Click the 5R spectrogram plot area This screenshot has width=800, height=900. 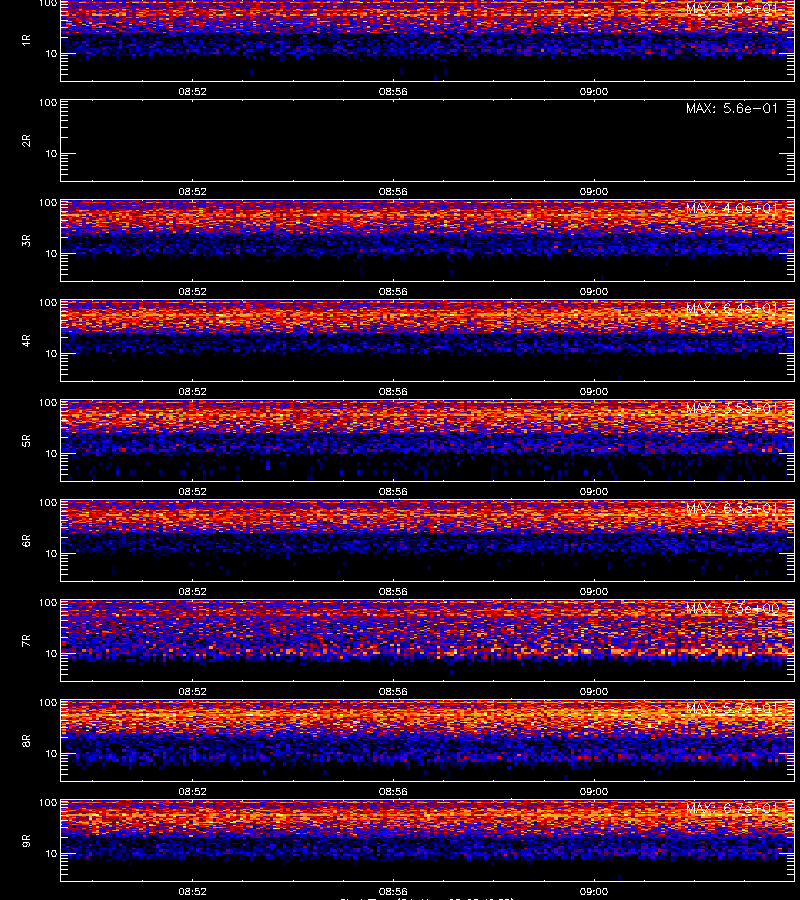(x=428, y=441)
